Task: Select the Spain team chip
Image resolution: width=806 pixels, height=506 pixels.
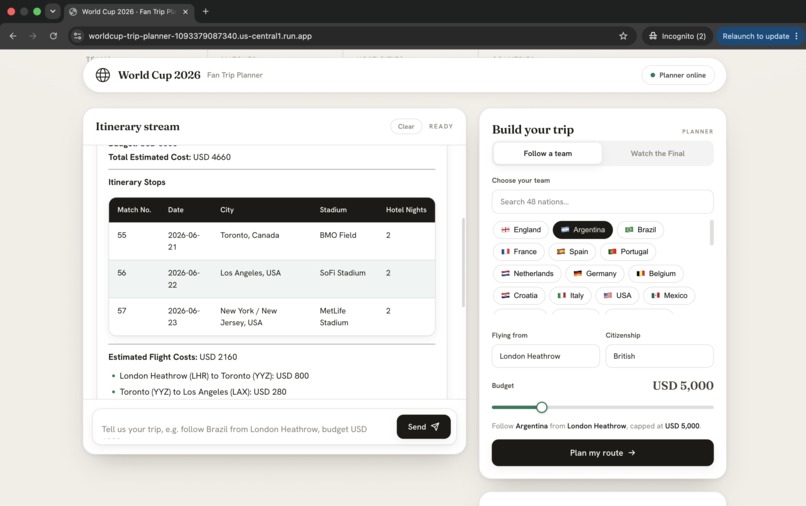Action: 572,251
